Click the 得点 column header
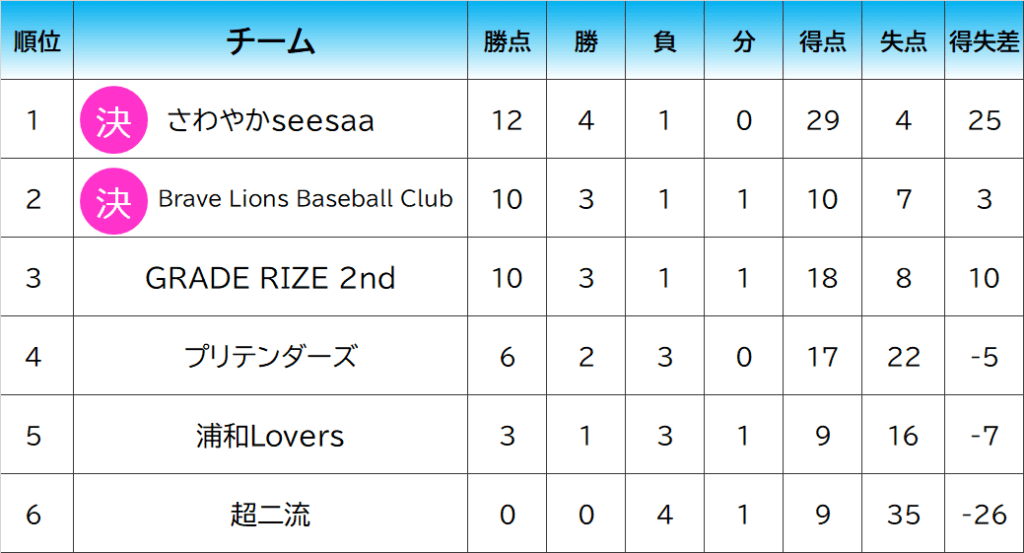The image size is (1024, 553). [x=822, y=42]
